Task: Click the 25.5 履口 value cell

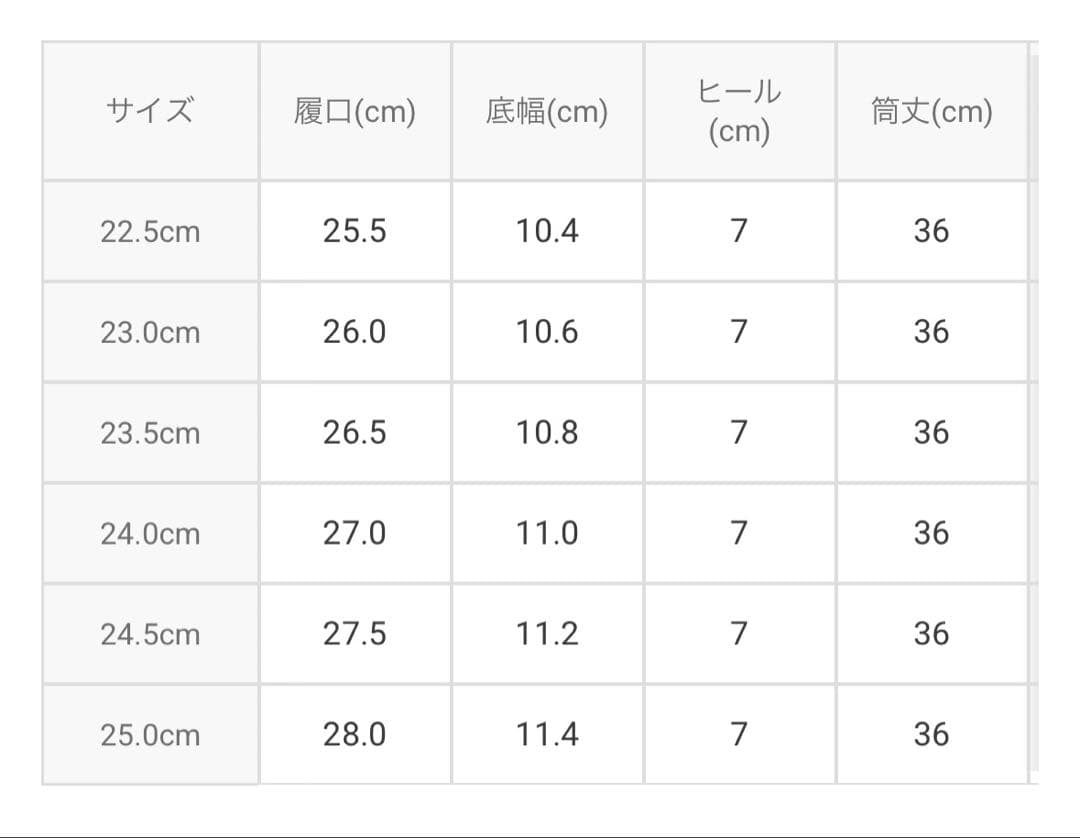Action: (x=355, y=231)
